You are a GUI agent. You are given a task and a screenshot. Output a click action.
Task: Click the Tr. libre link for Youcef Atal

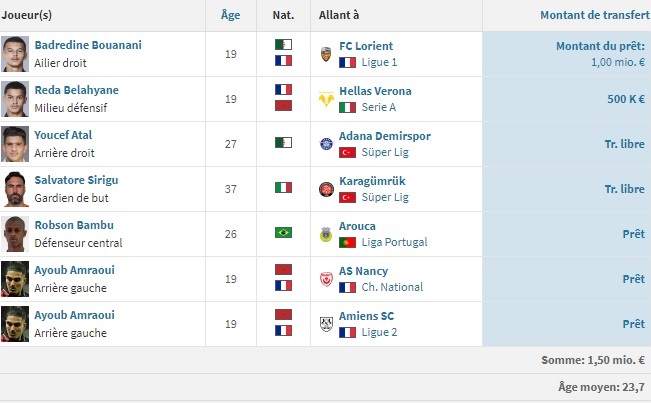(624, 144)
